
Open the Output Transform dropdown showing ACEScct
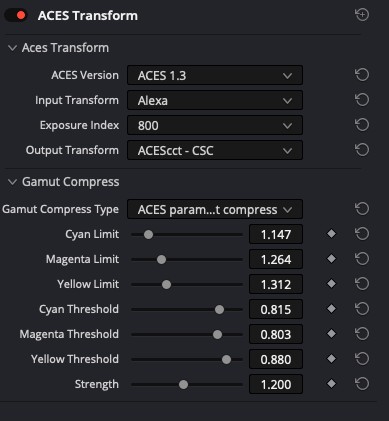point(215,150)
